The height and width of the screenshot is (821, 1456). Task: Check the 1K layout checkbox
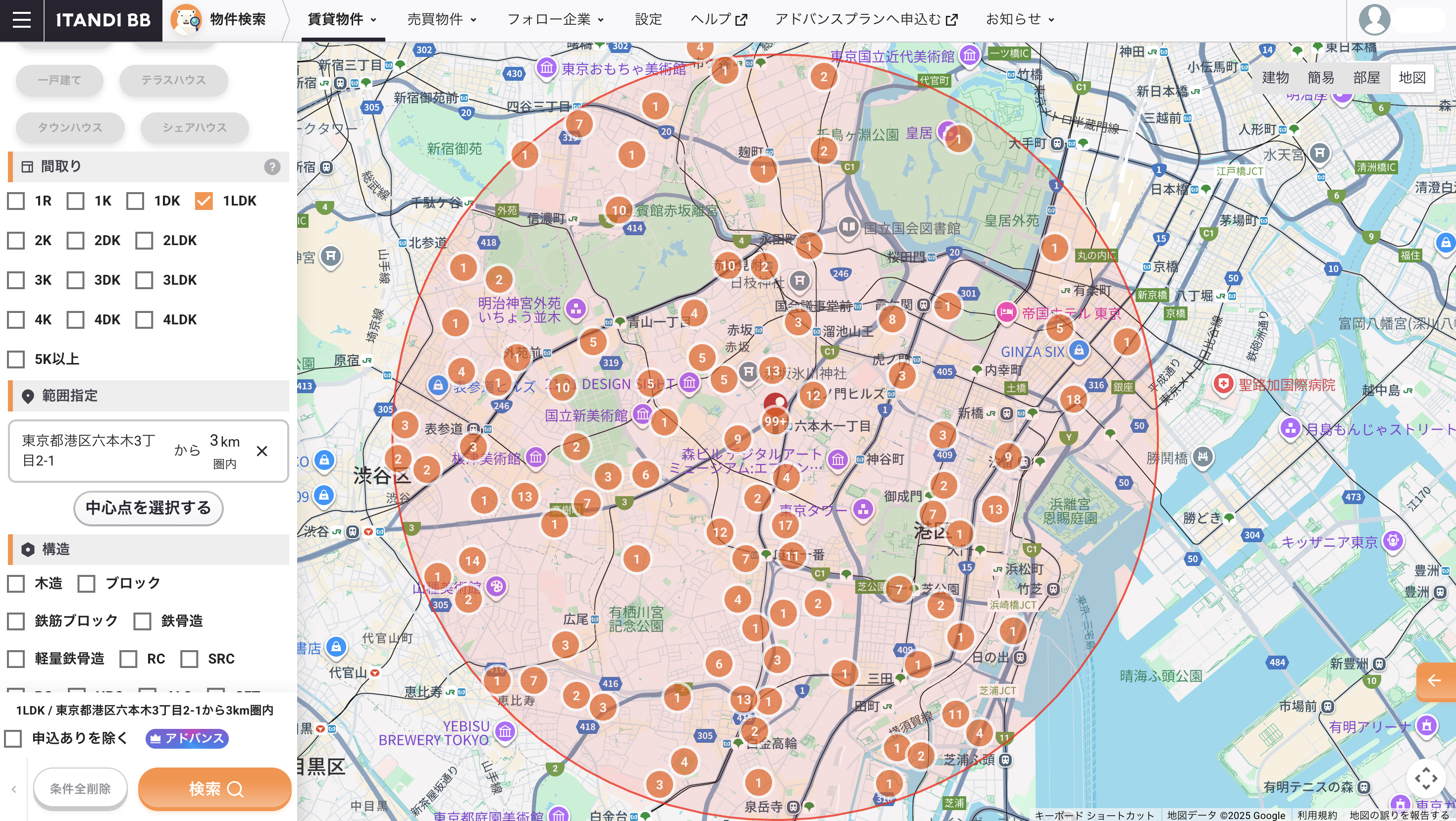tap(75, 201)
